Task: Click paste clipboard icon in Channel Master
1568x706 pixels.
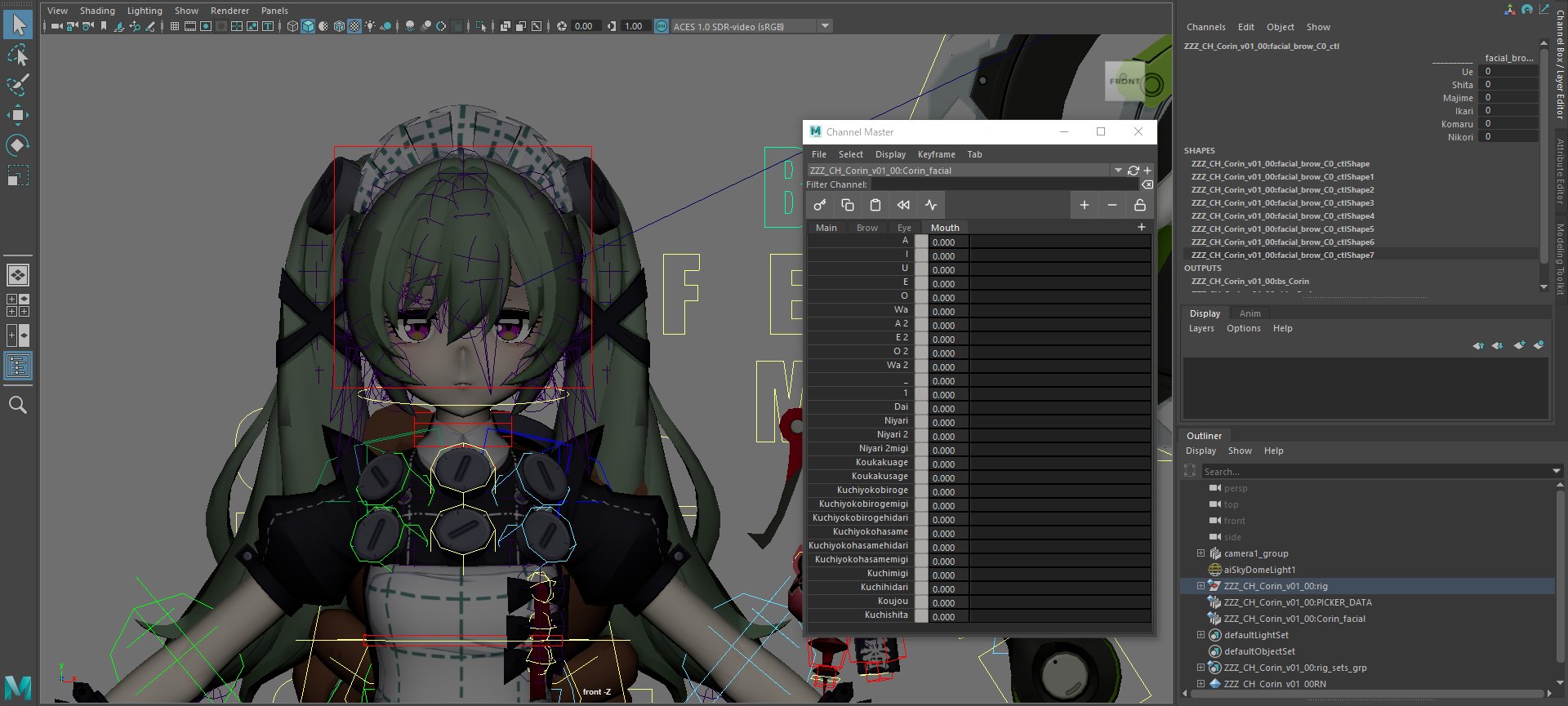Action: coord(875,205)
